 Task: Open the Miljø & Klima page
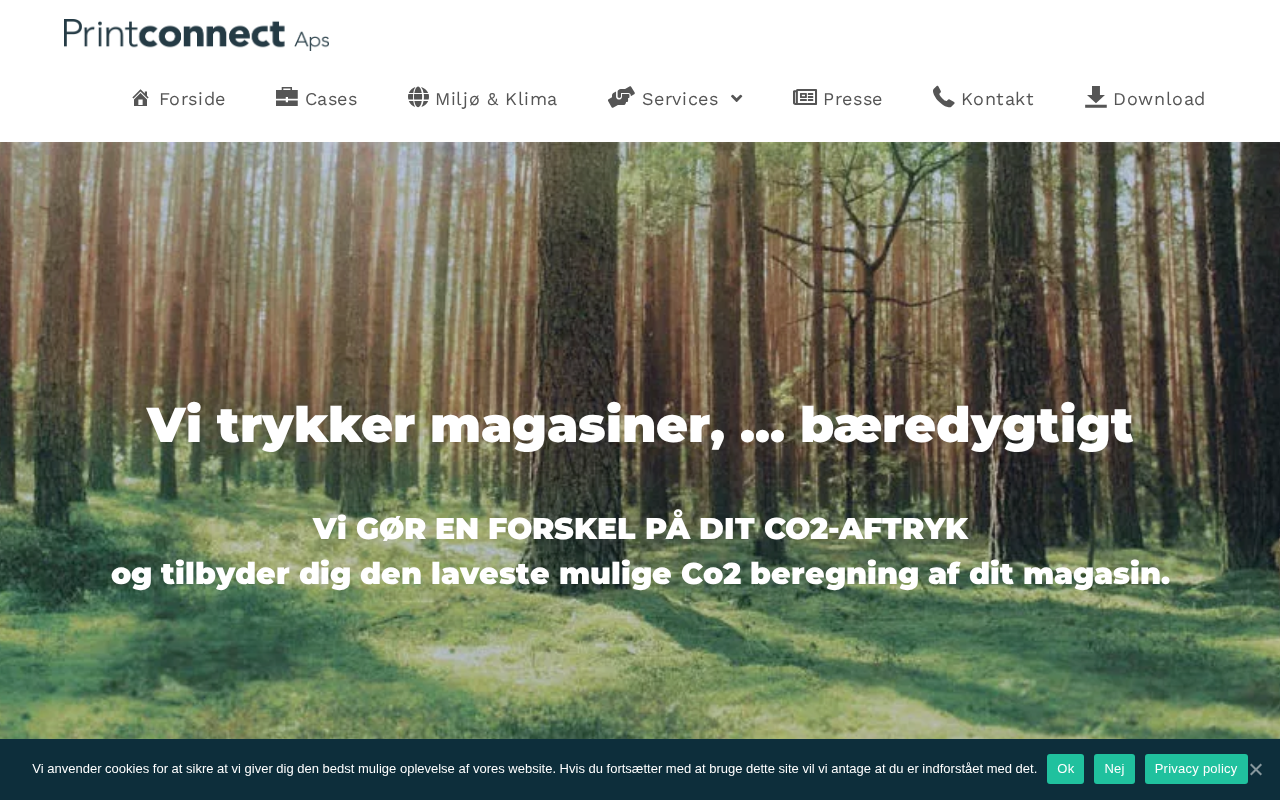coord(496,99)
